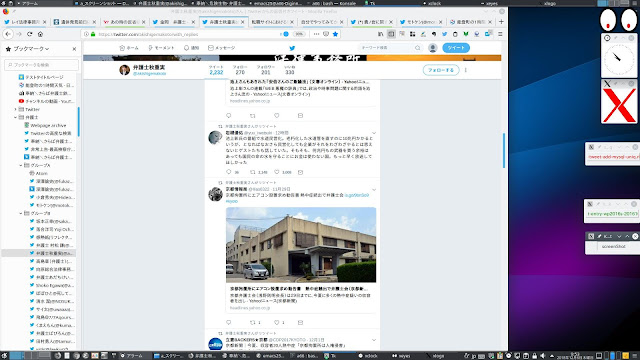Click the search magnifier in Twitter search box
This screenshot has height=360, width=640.
tap(418, 48)
